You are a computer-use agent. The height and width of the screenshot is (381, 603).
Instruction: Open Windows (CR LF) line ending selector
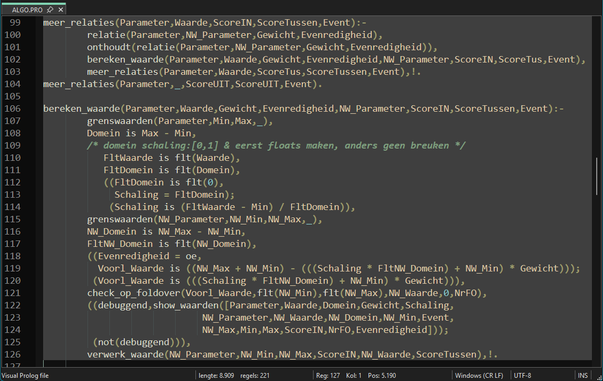tap(479, 376)
